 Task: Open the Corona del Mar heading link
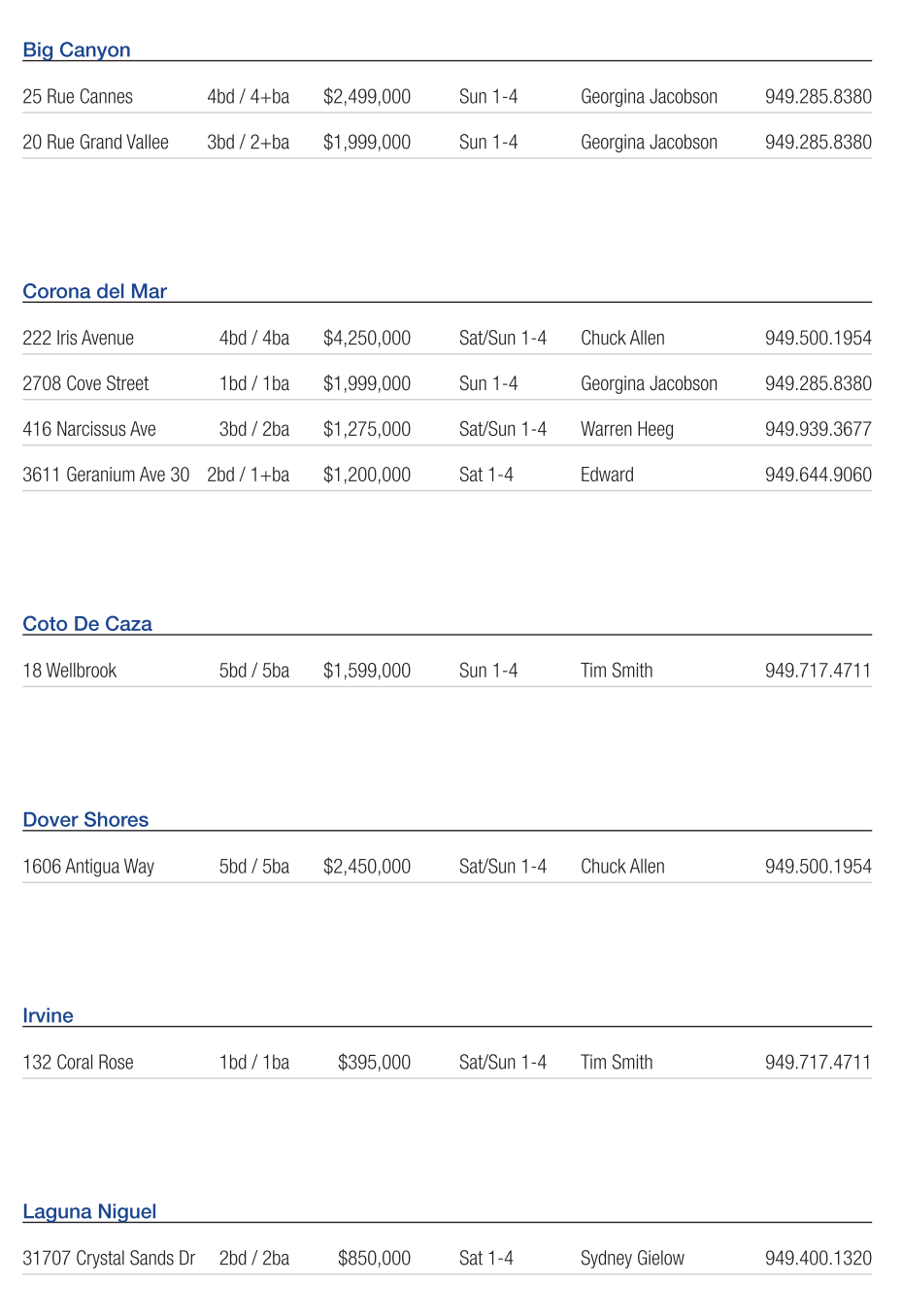coord(94,292)
